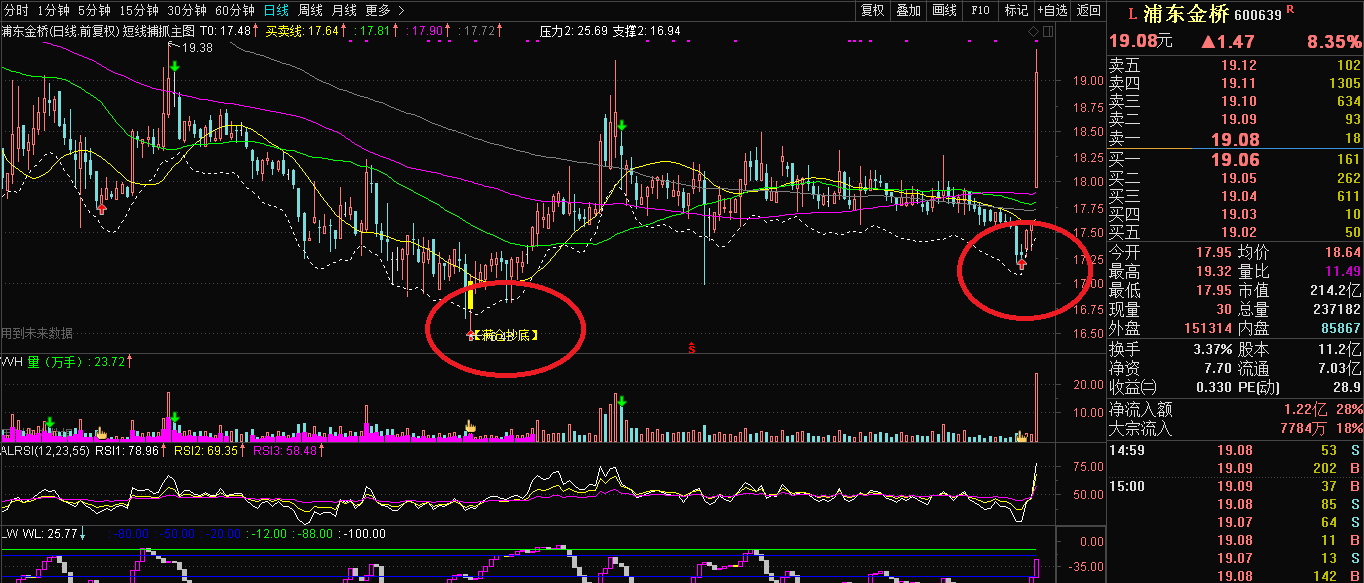The height and width of the screenshot is (583, 1364).
Task: Click the 支撑2: 16.94 label
Action: click(646, 31)
